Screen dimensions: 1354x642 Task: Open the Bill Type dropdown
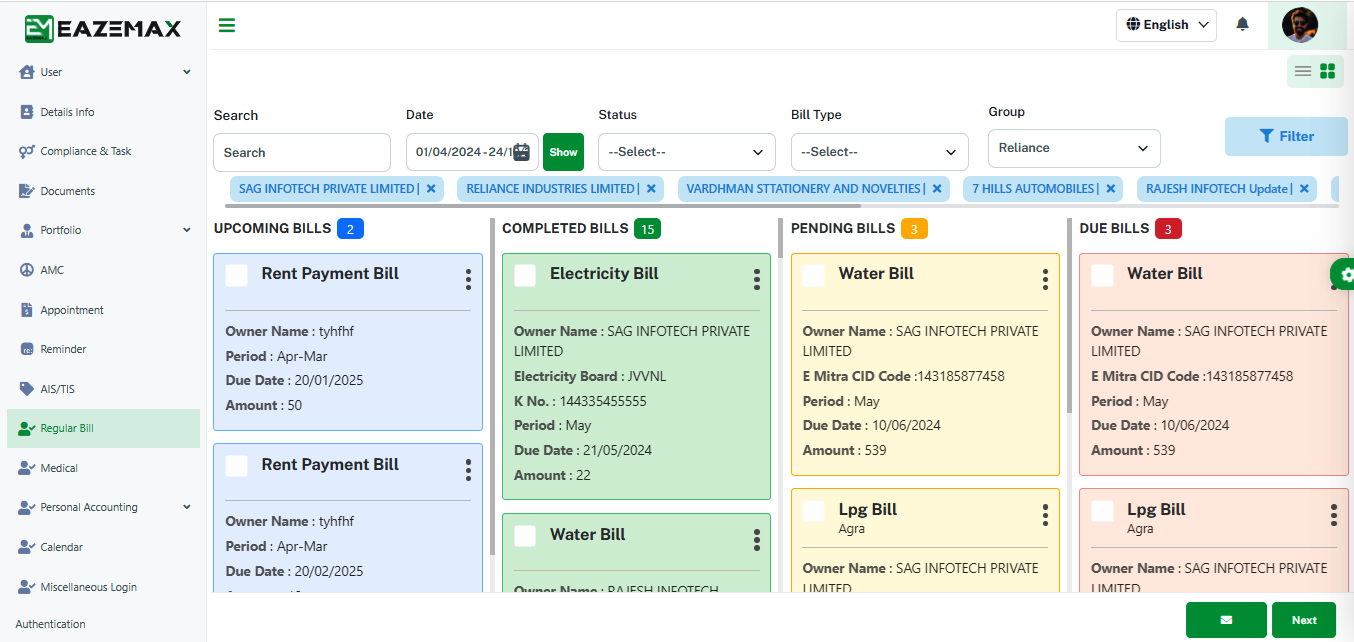coord(880,152)
